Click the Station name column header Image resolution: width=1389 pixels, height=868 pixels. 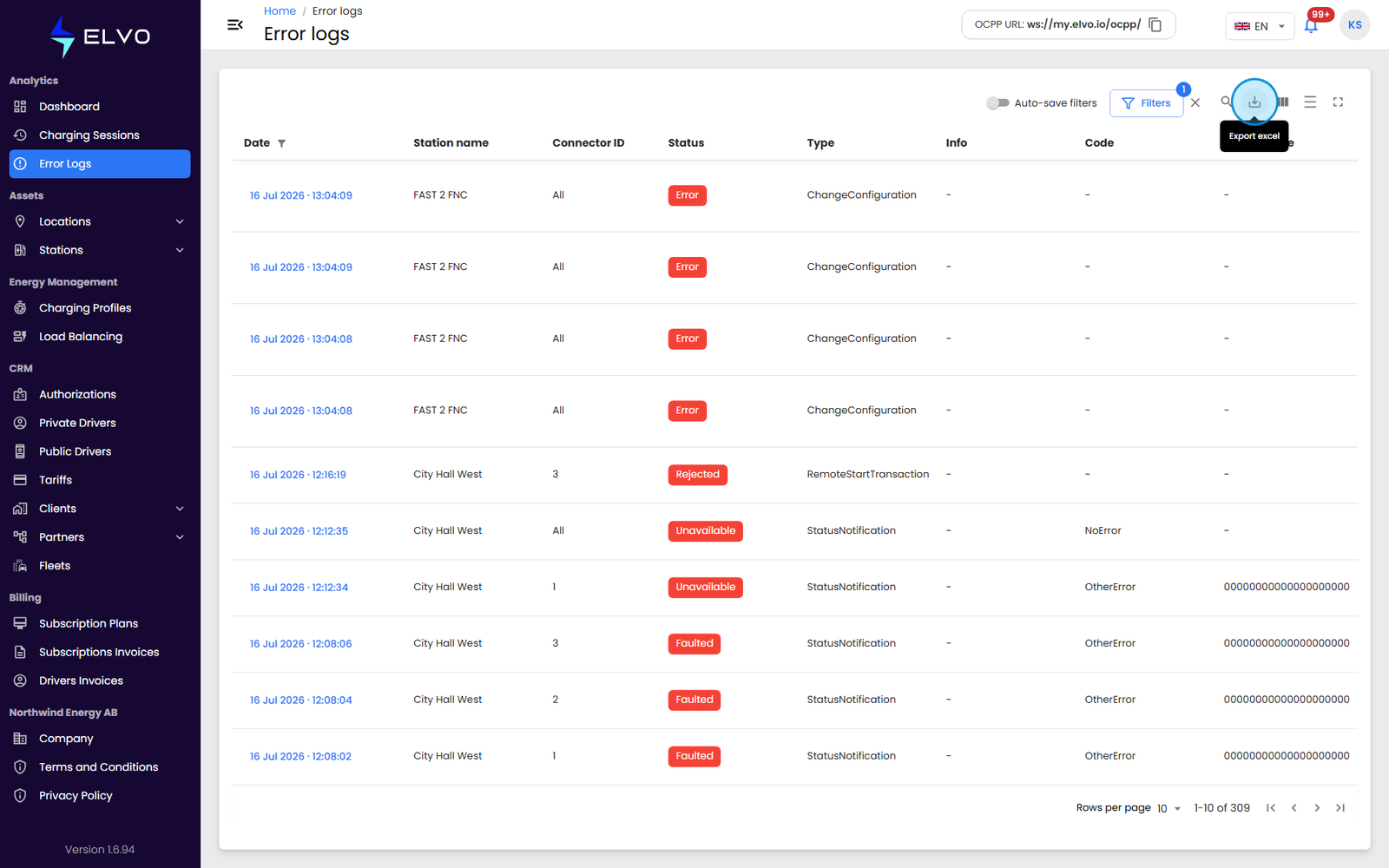(x=451, y=143)
